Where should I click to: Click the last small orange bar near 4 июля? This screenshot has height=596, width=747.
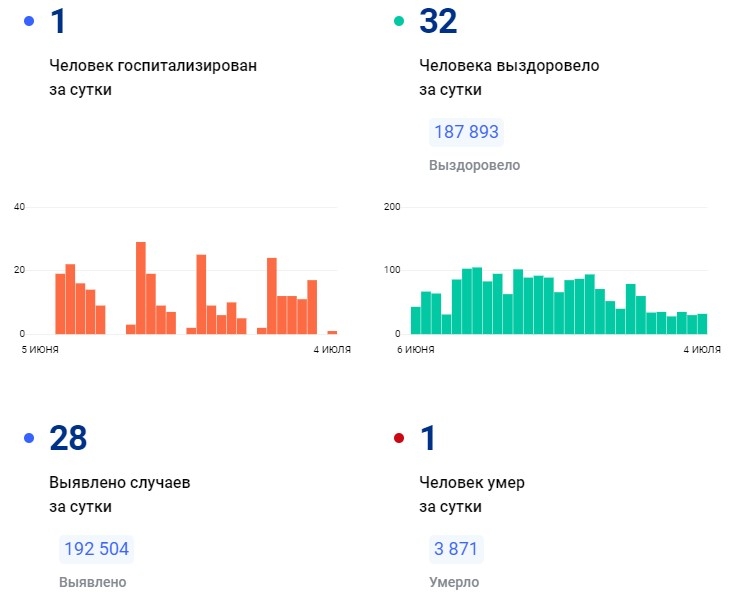coord(332,332)
